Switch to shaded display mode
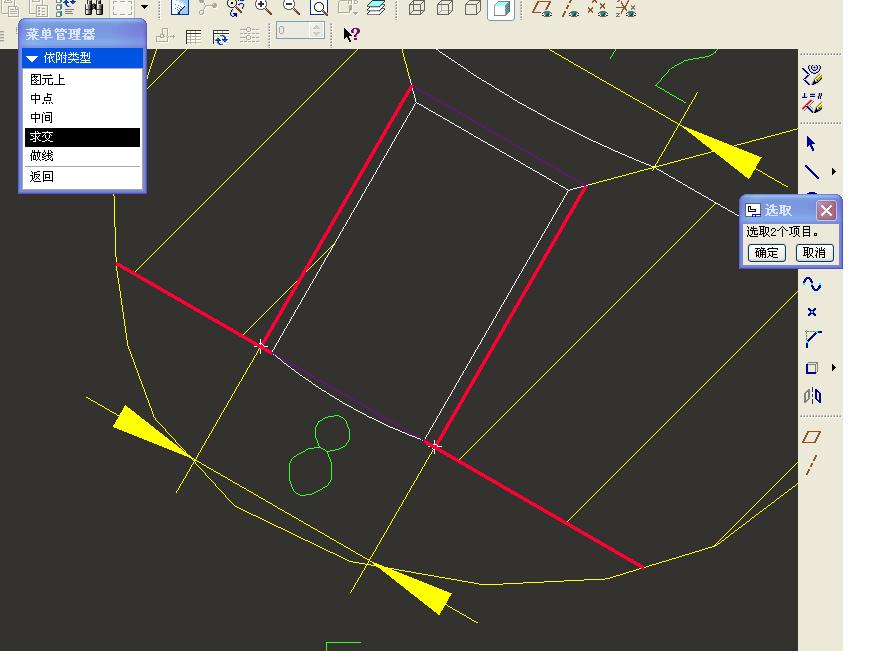This screenshot has width=875, height=651. [x=501, y=9]
